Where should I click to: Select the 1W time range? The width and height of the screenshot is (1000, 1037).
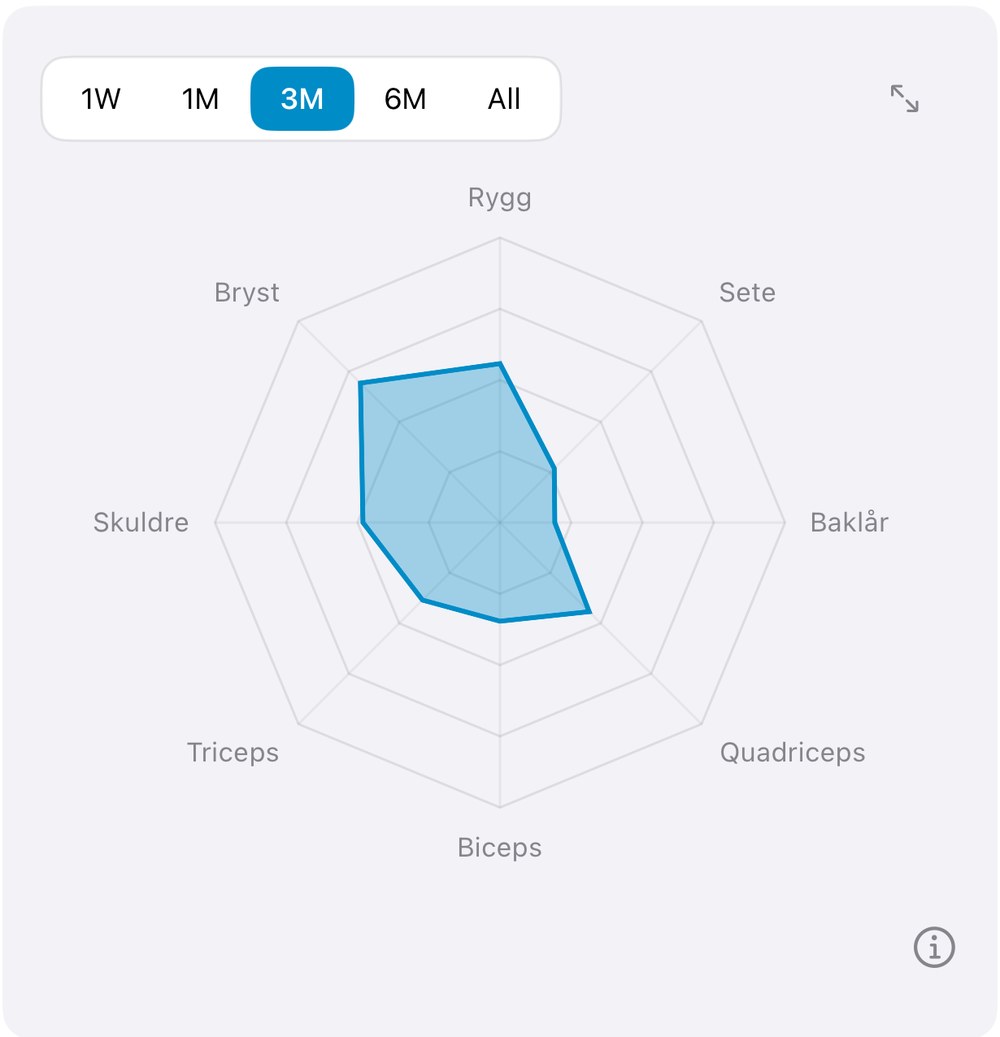101,99
